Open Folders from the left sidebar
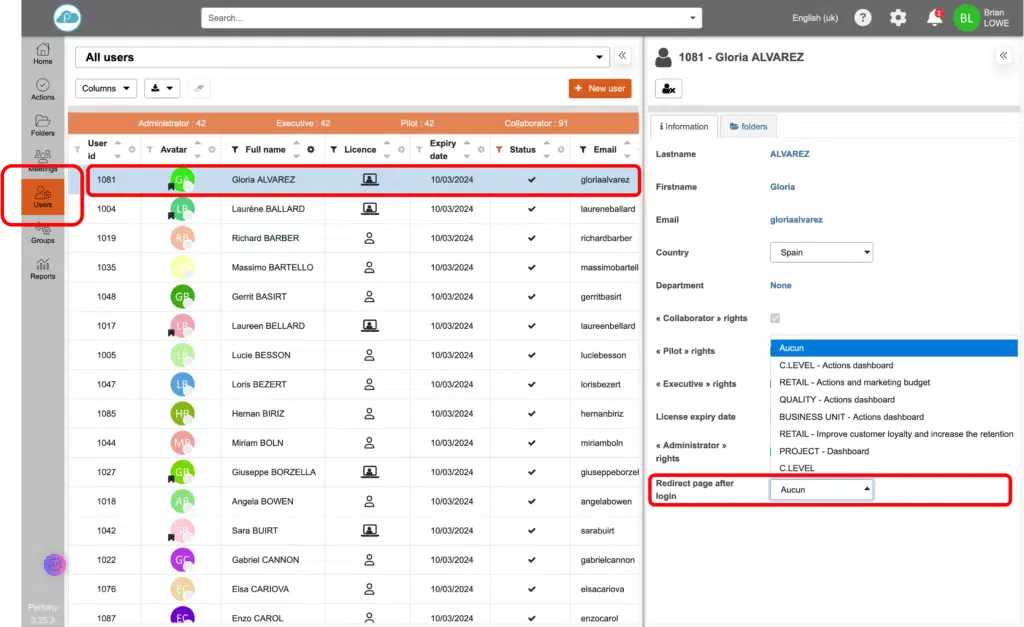1024x627 pixels. tap(42, 125)
